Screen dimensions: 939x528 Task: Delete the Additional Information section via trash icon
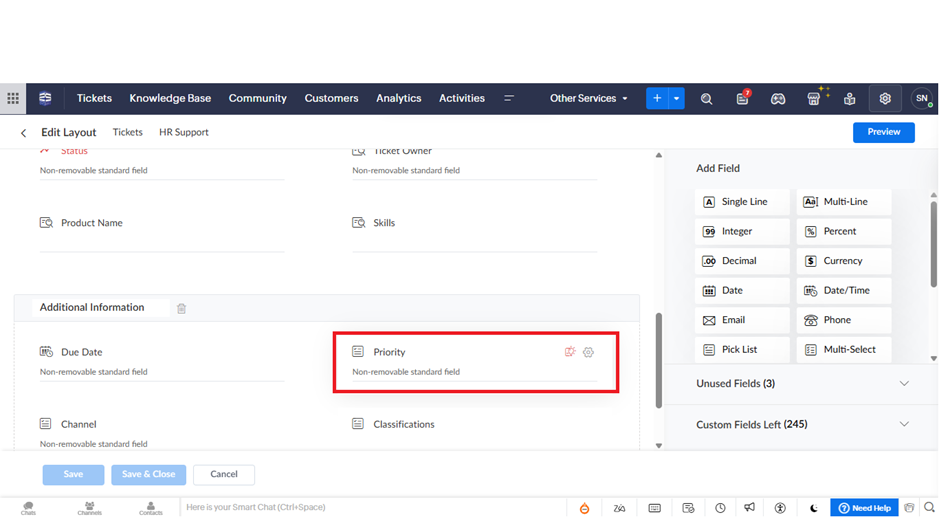click(181, 308)
